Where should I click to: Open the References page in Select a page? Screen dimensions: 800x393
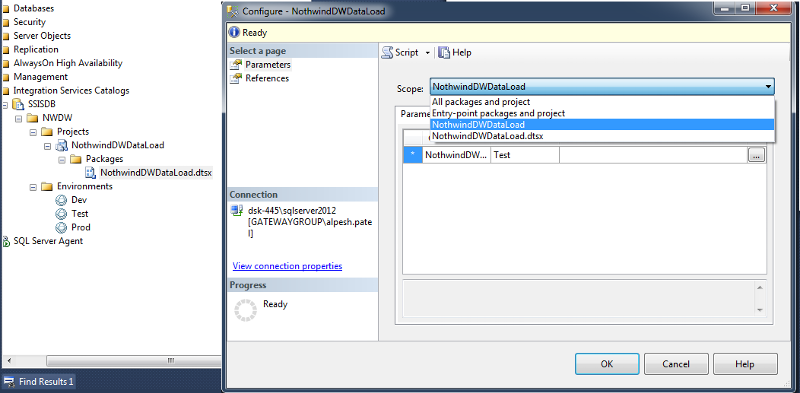[267, 79]
